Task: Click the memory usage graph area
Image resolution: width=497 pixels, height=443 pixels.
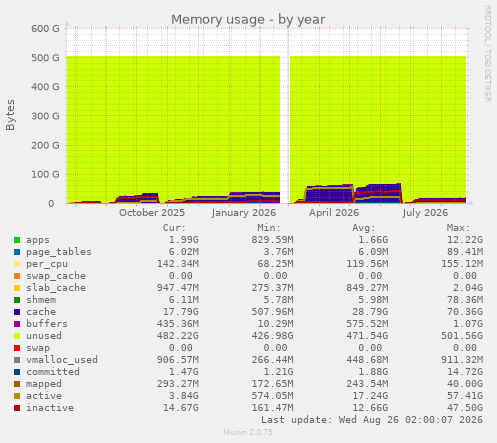Action: [267, 116]
